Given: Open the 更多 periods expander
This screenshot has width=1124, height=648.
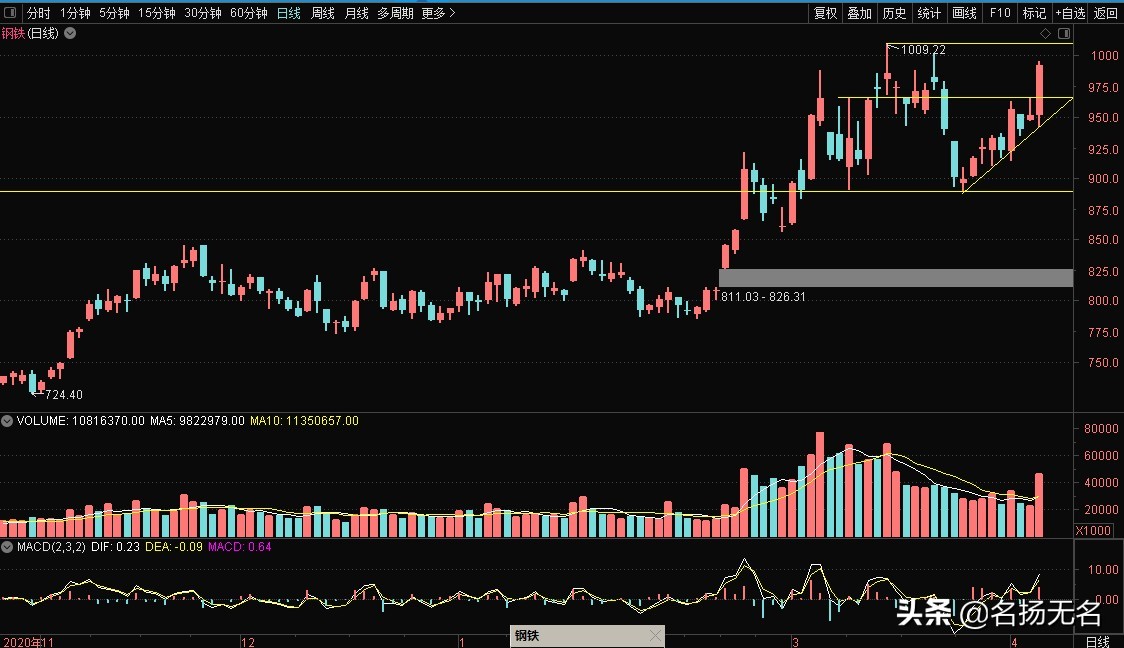Looking at the screenshot, I should pyautogui.click(x=439, y=13).
